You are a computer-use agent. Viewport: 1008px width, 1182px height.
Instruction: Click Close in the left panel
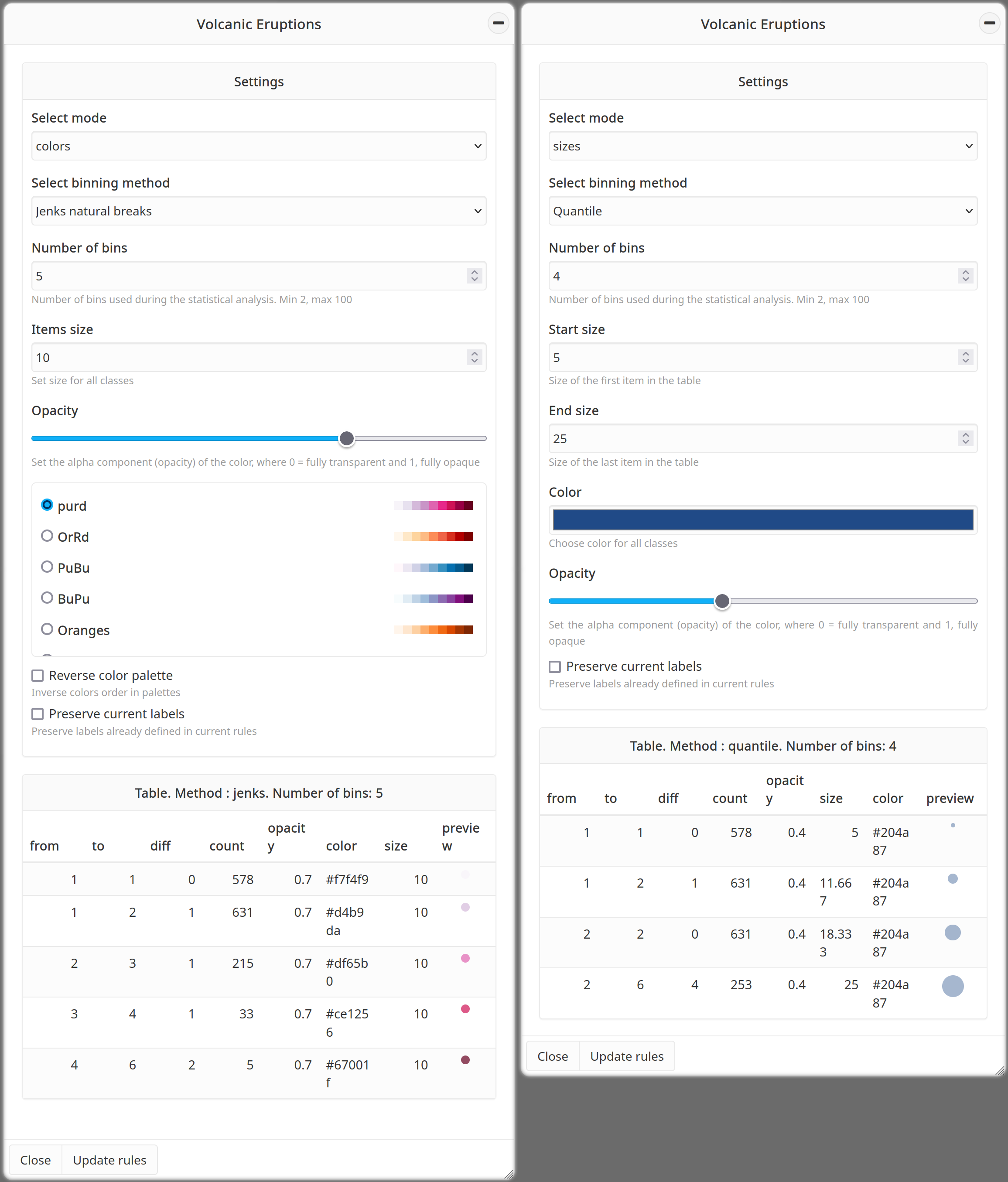(35, 1160)
